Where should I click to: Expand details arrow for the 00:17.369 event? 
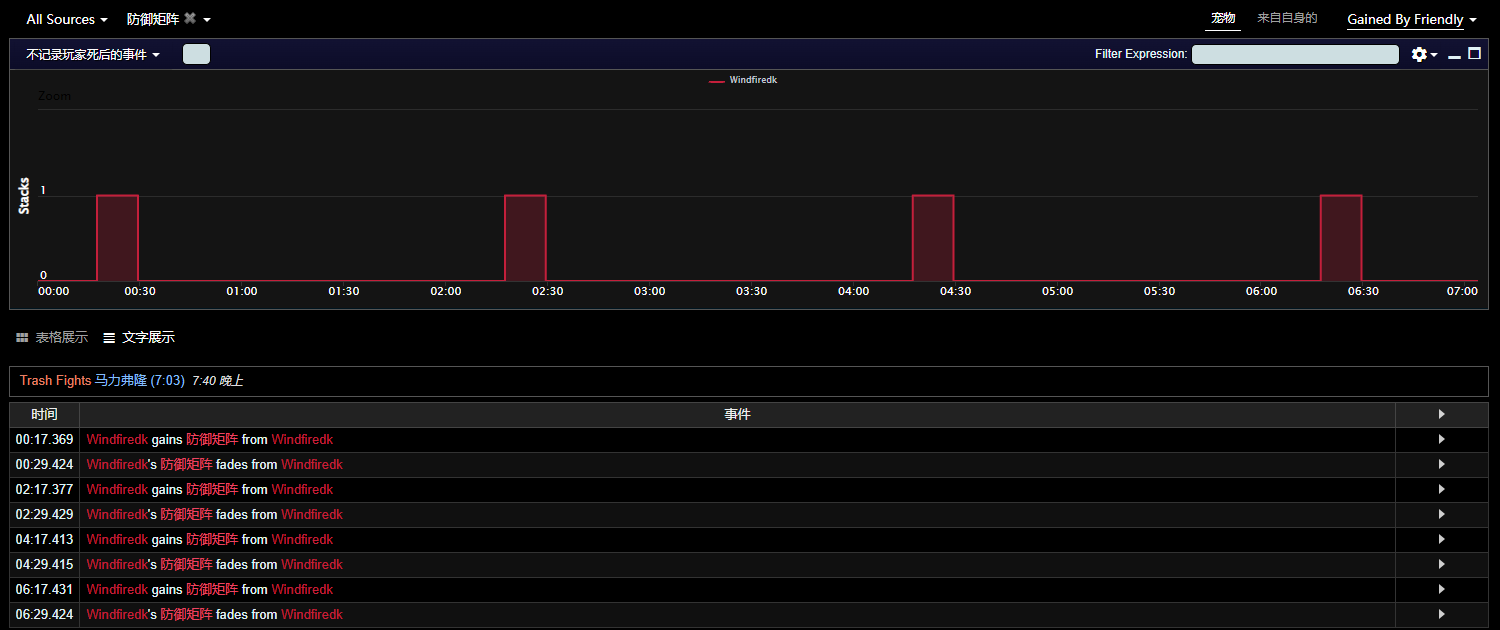[x=1441, y=439]
